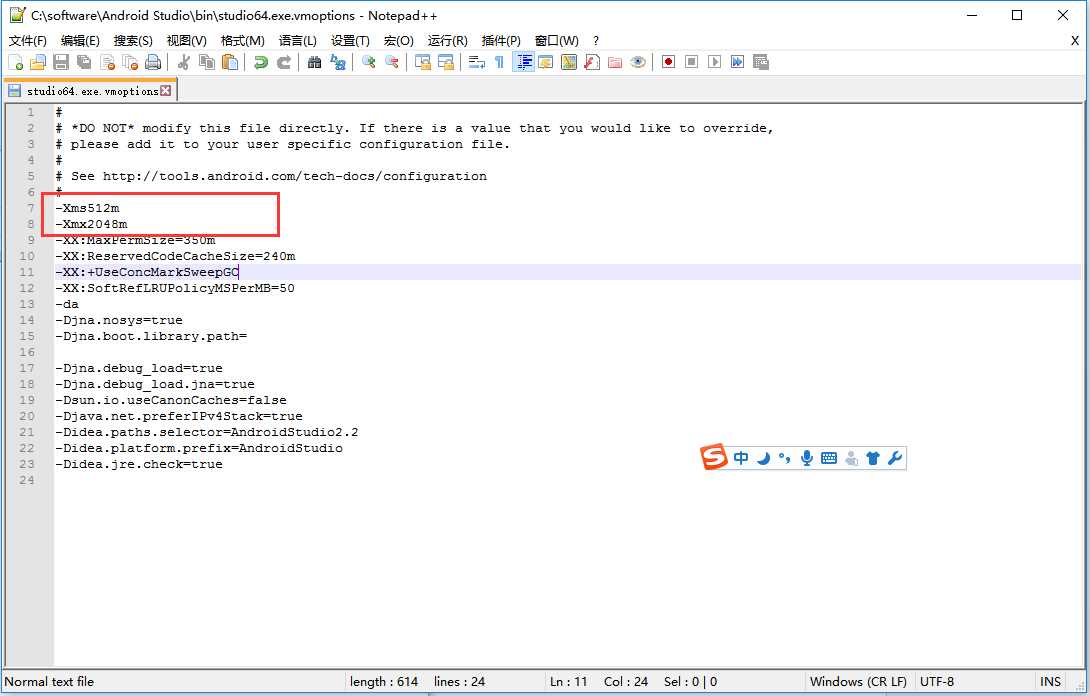This screenshot has width=1090, height=696.
Task: Click the Save recorded macro icon
Action: coord(760,62)
